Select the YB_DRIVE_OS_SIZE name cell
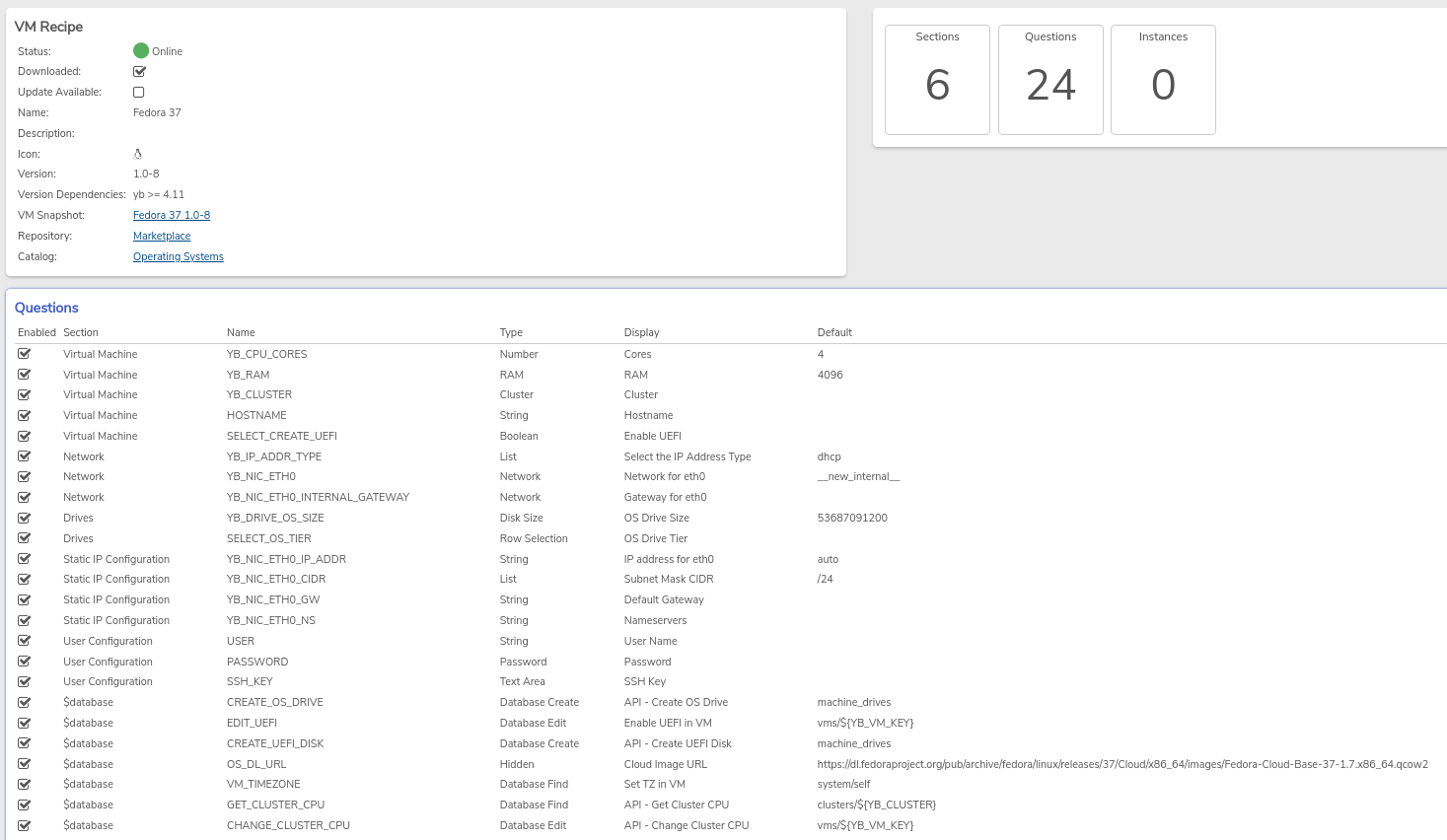Screen dimensions: 1447x840 [x=275, y=518]
